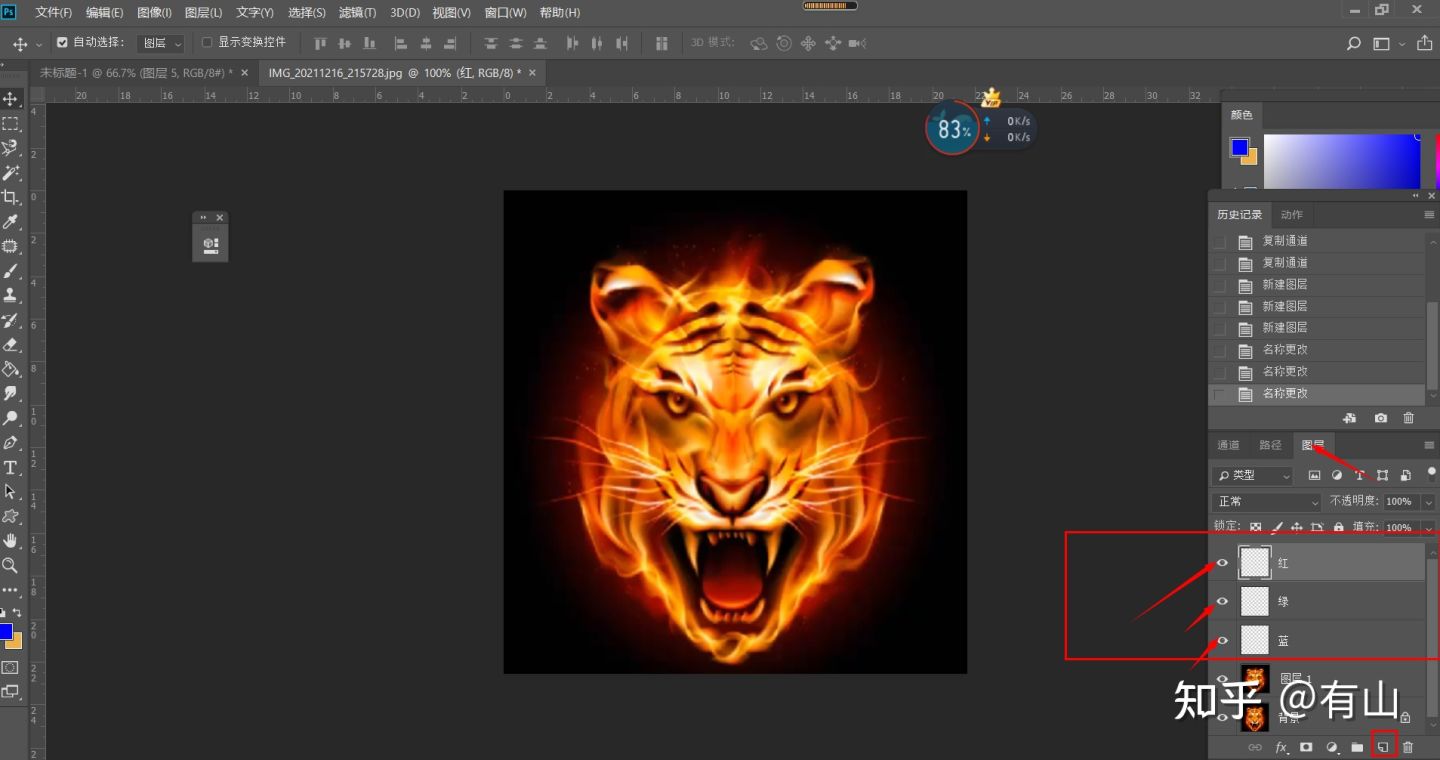Open the 滤镜(T) menu
This screenshot has width=1440, height=760.
pos(357,13)
